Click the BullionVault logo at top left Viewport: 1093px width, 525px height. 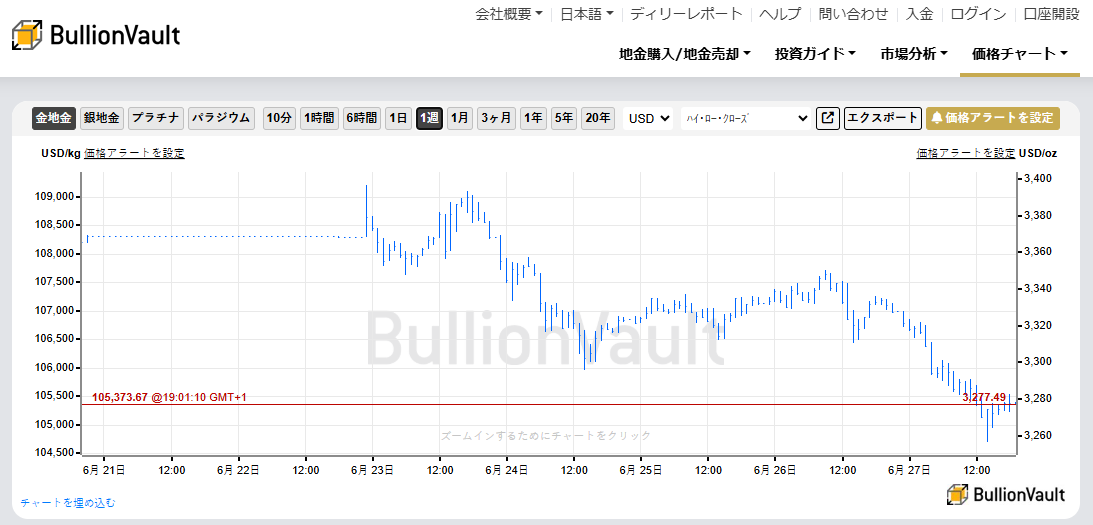95,35
